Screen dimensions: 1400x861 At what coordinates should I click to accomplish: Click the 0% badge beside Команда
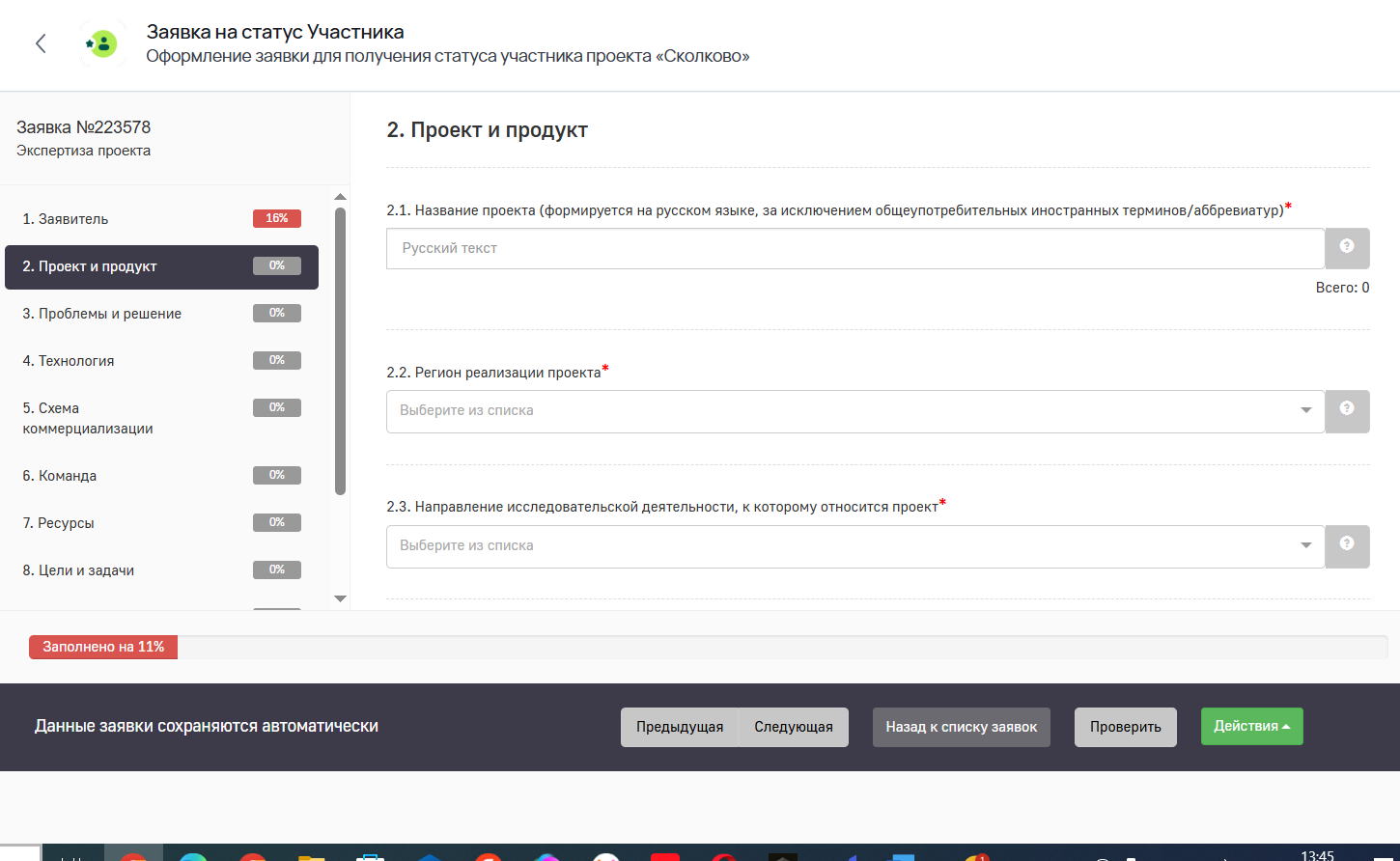[277, 475]
